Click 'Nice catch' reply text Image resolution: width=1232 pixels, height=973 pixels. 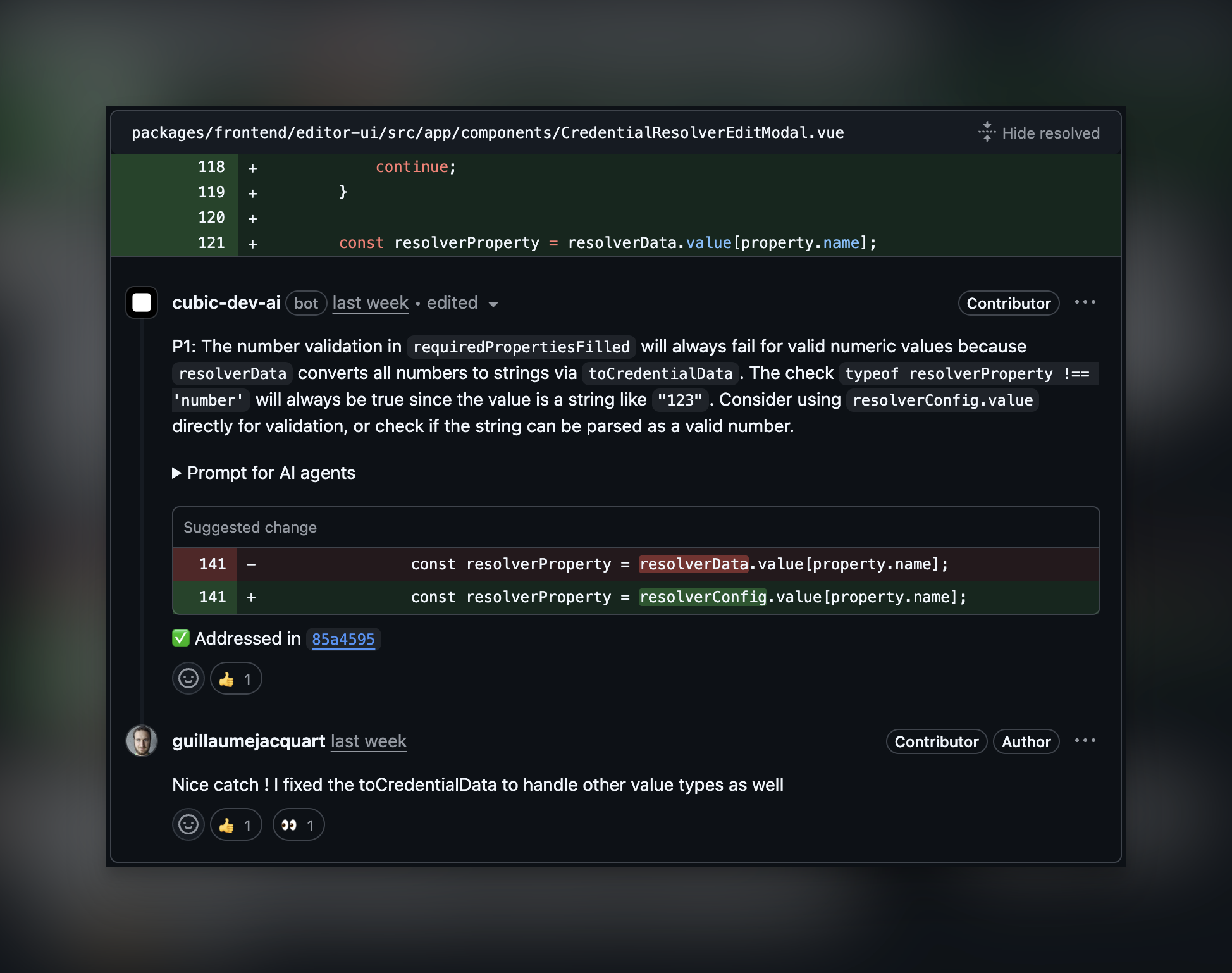tap(477, 784)
